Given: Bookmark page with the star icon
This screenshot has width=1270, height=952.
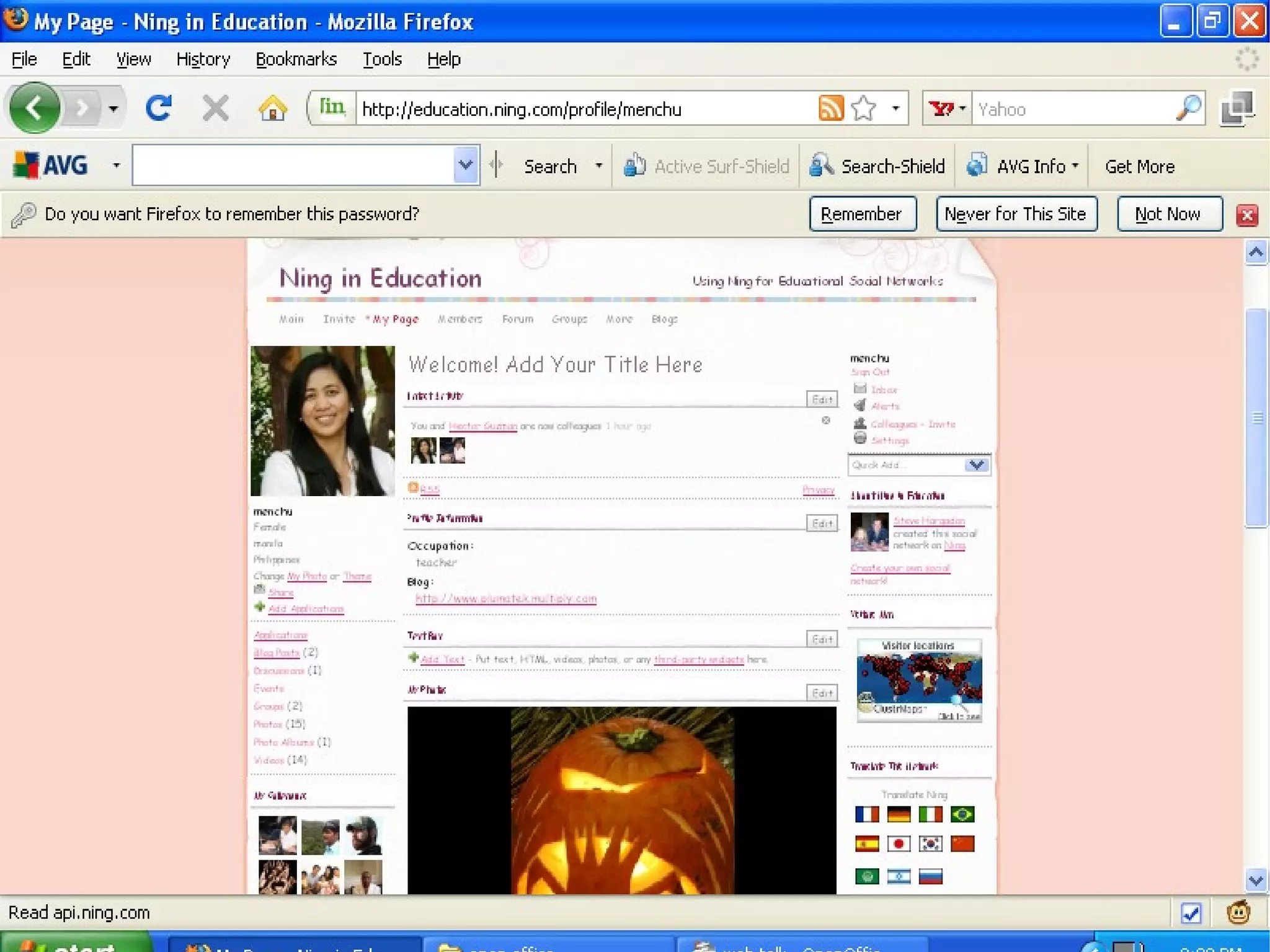Looking at the screenshot, I should (863, 108).
